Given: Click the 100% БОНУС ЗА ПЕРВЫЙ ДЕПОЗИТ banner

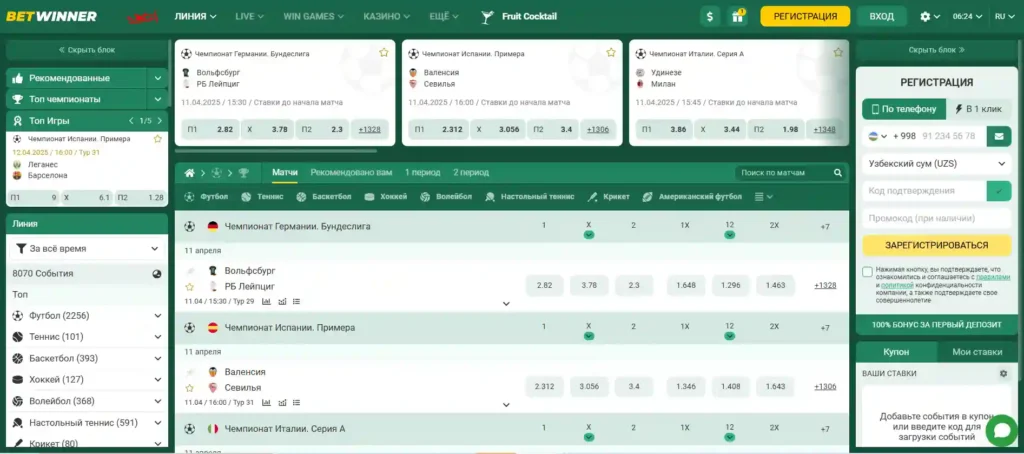Looking at the screenshot, I should (x=936, y=325).
